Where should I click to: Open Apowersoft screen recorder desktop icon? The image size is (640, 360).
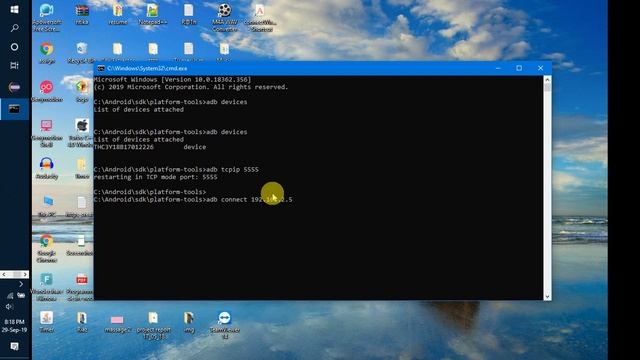coord(47,18)
